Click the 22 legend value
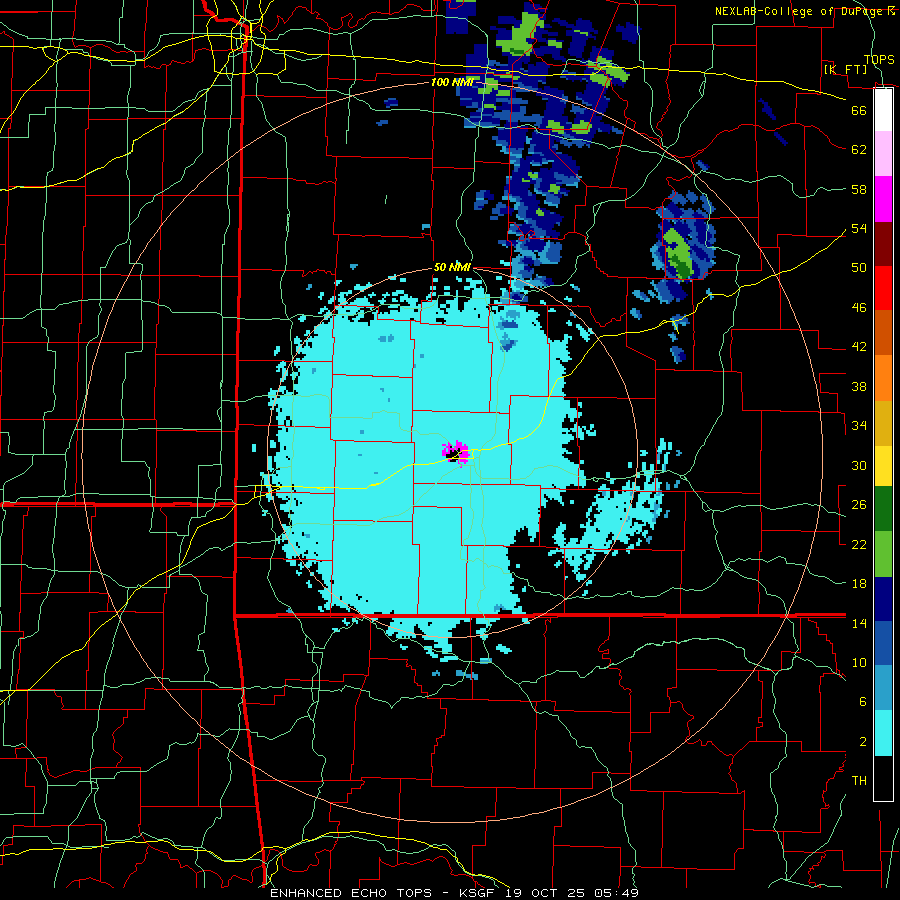Image resolution: width=900 pixels, height=900 pixels. (859, 544)
